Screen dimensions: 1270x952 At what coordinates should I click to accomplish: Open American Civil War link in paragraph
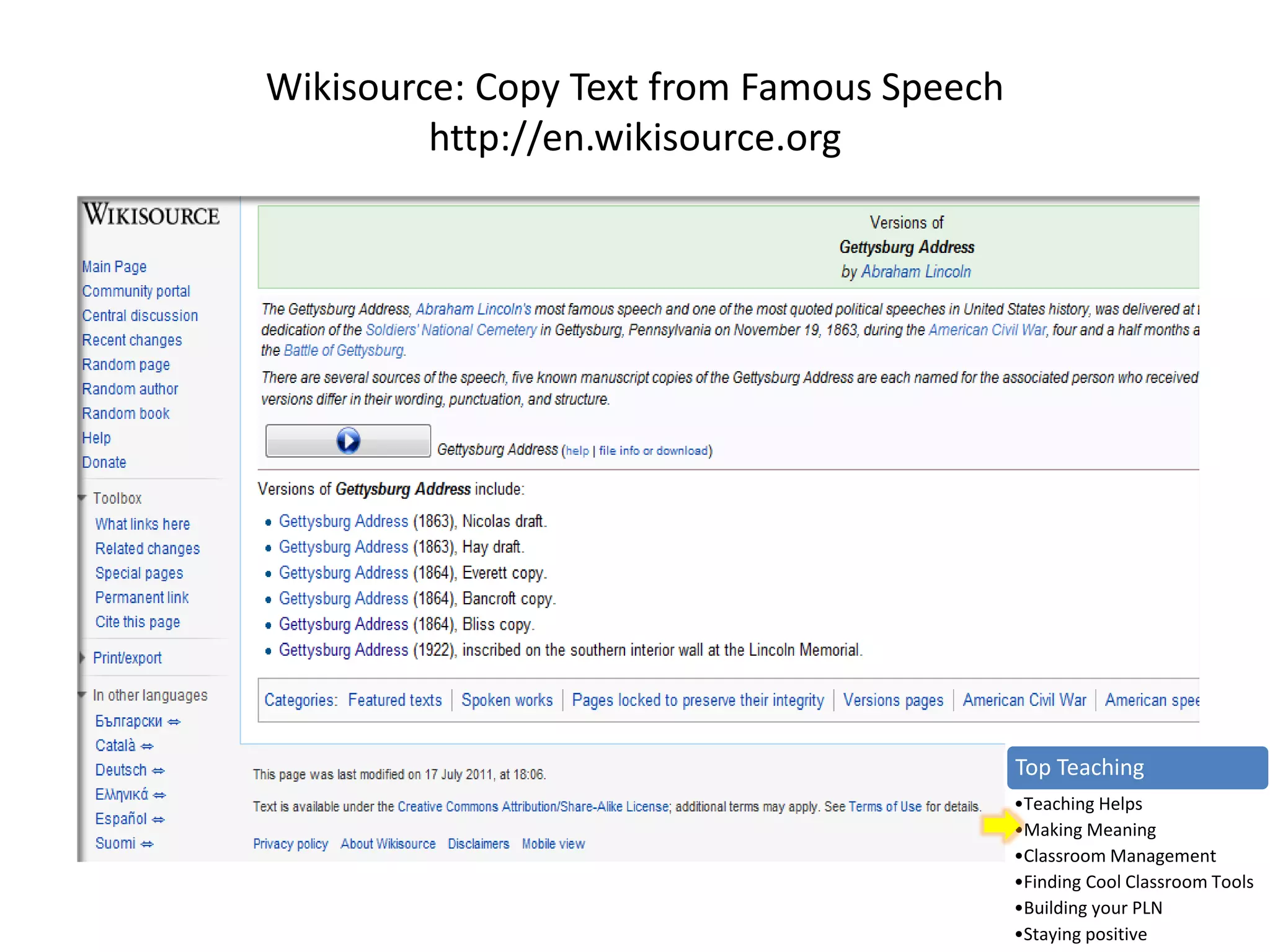tap(987, 330)
